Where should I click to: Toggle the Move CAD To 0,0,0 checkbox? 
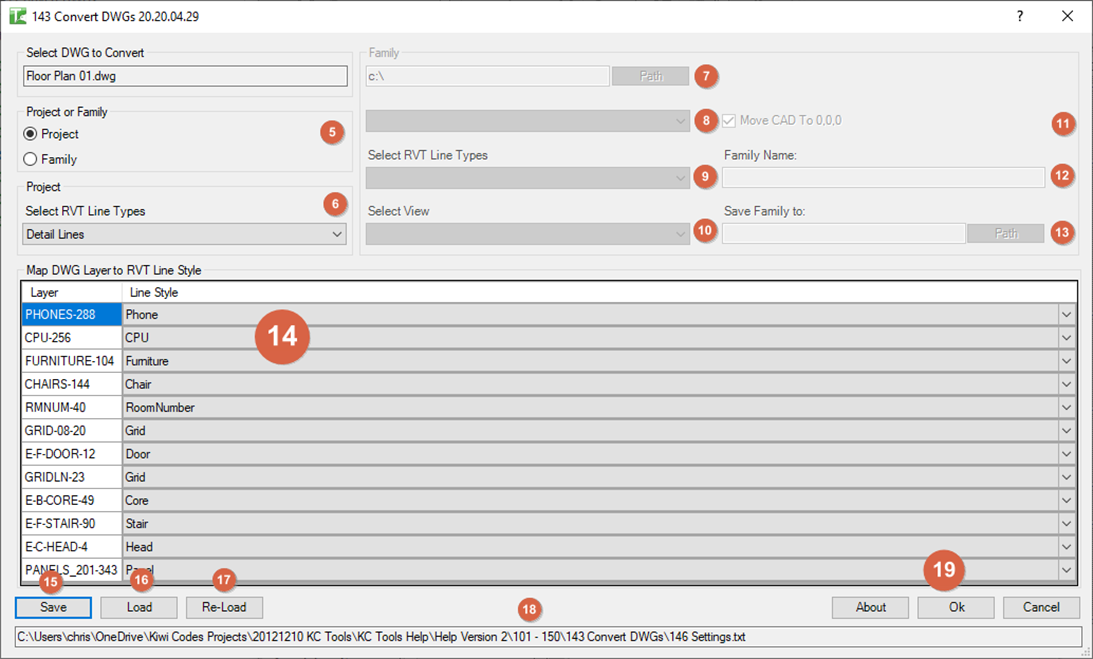tap(728, 121)
